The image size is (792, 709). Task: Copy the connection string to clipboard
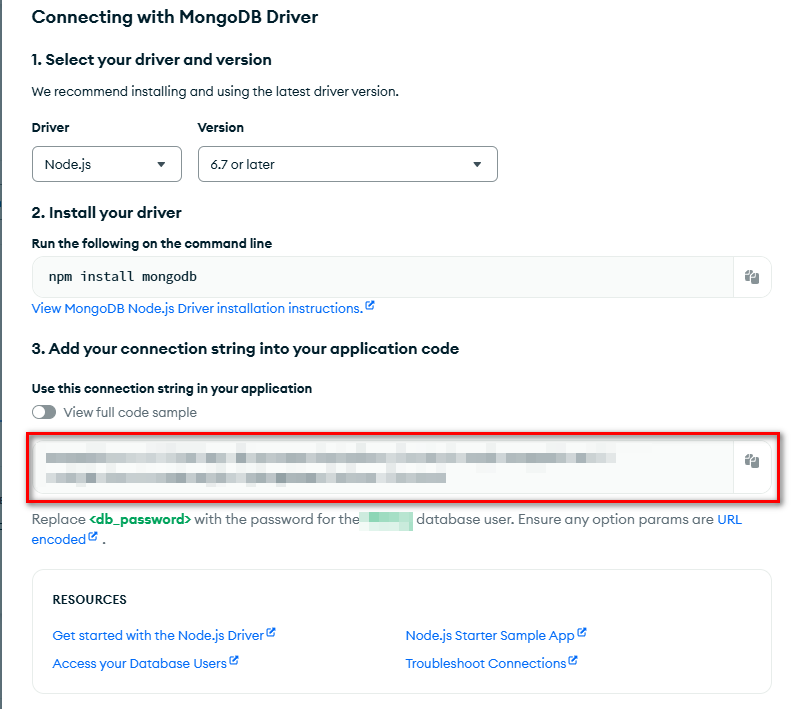[752, 461]
